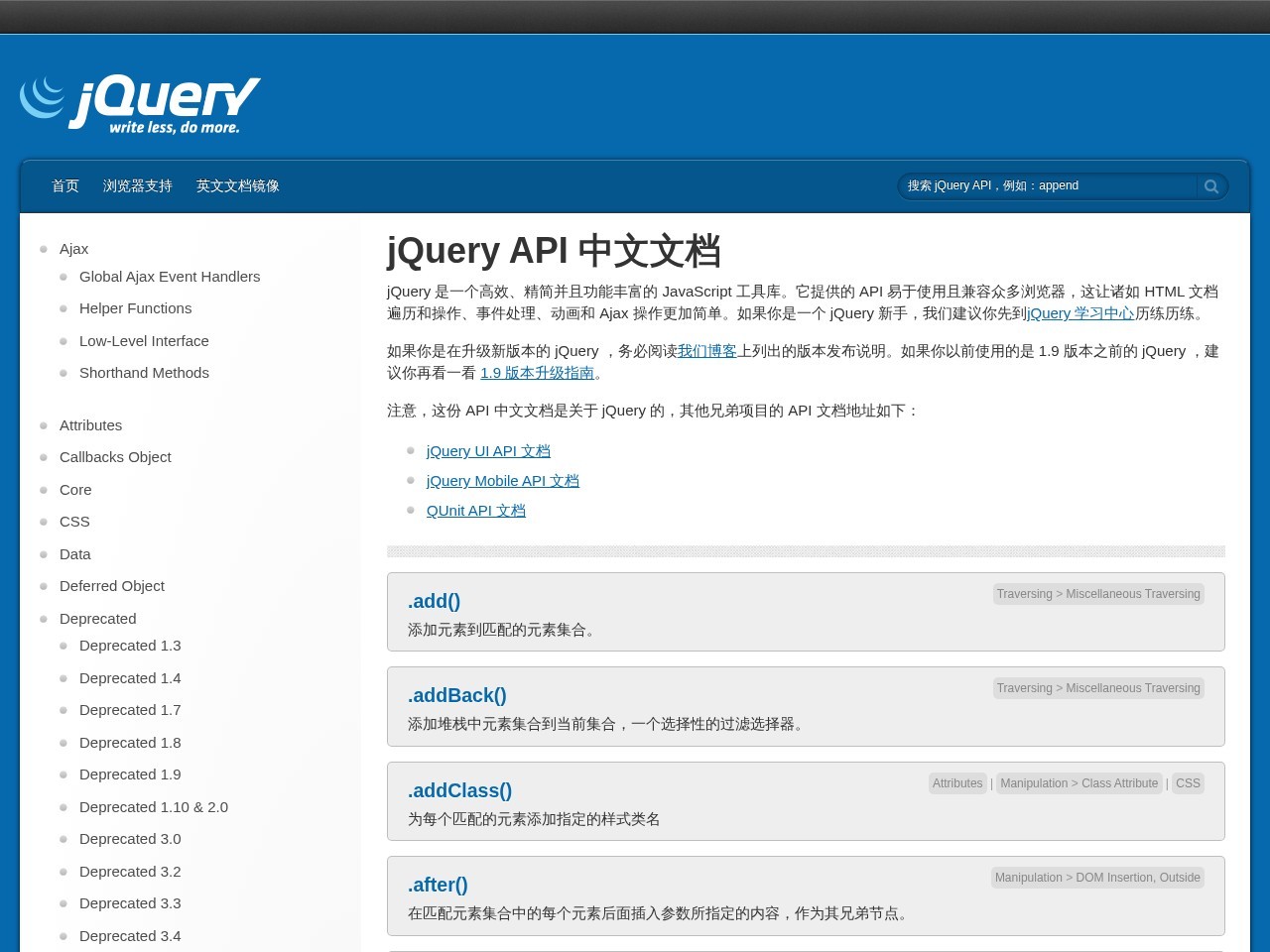This screenshot has height=952, width=1270.
Task: Click CSS tag on .addClass() card
Action: click(1188, 783)
